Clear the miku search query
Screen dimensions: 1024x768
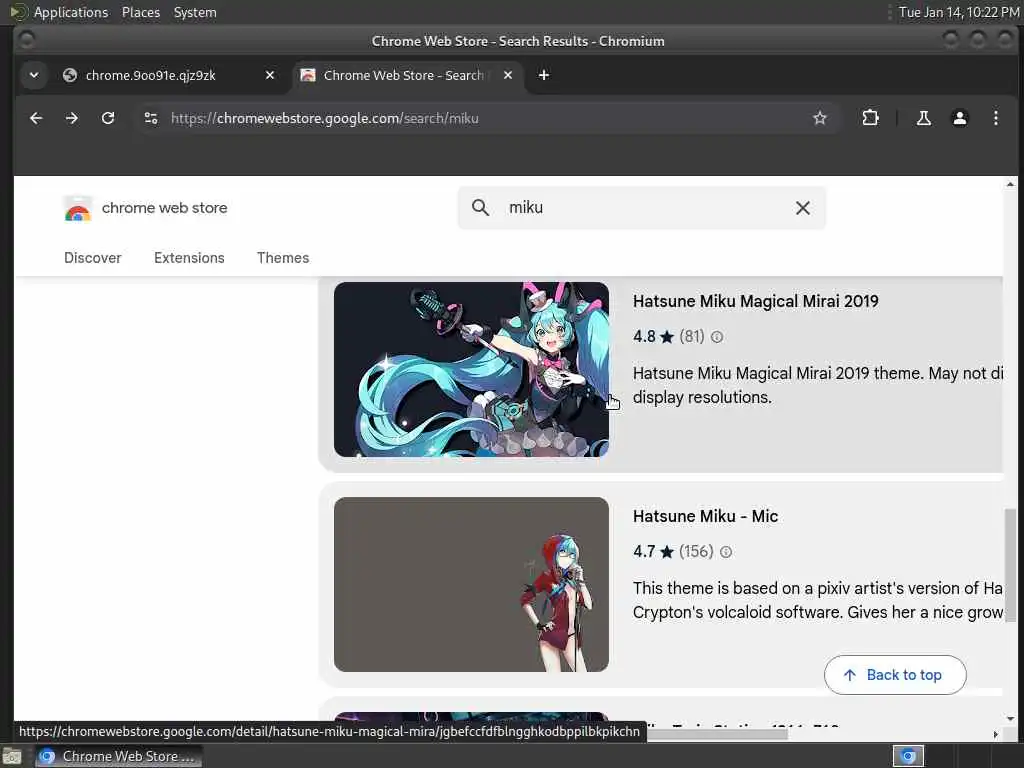point(803,208)
